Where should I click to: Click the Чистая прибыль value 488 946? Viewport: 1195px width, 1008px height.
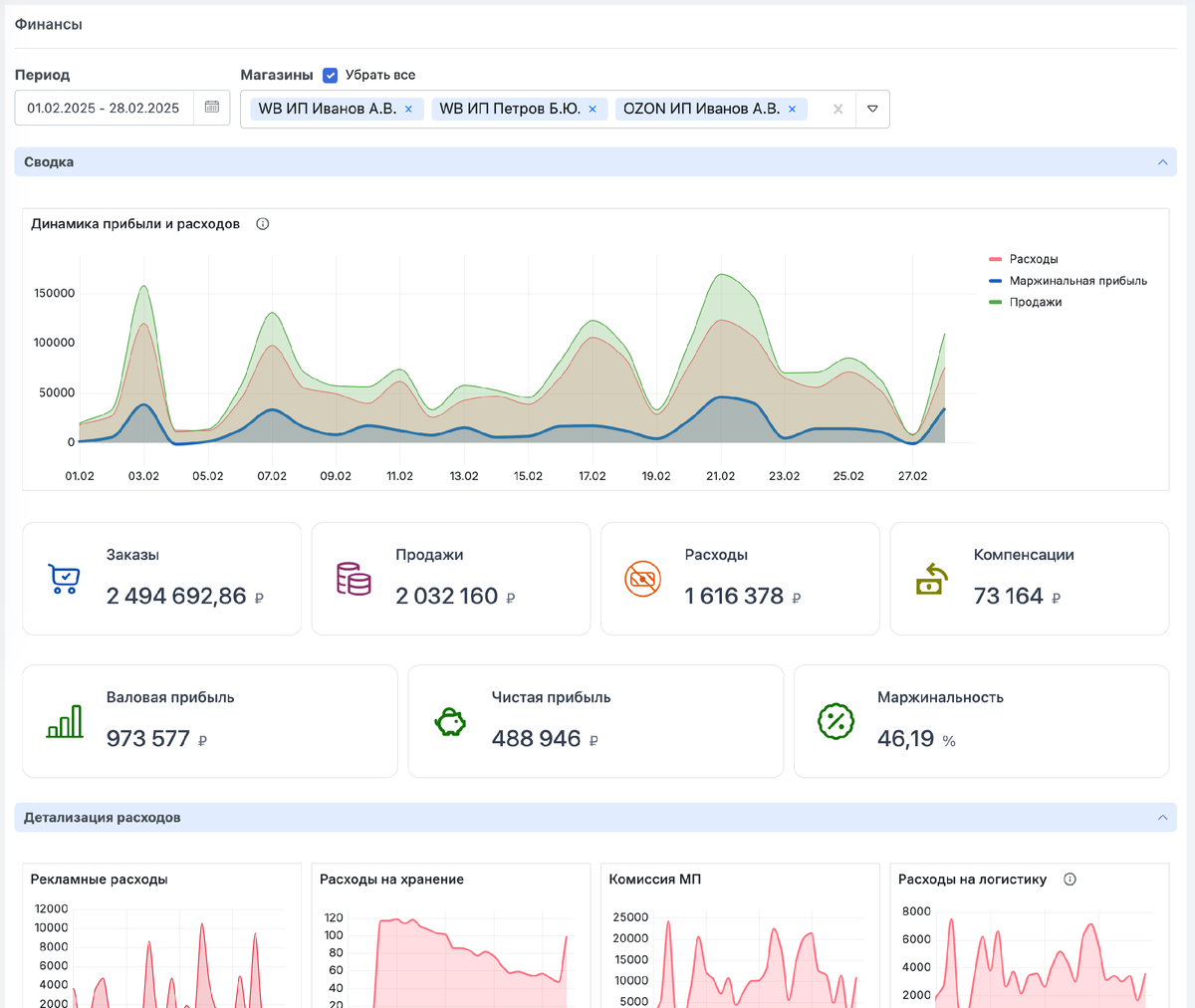pos(536,738)
